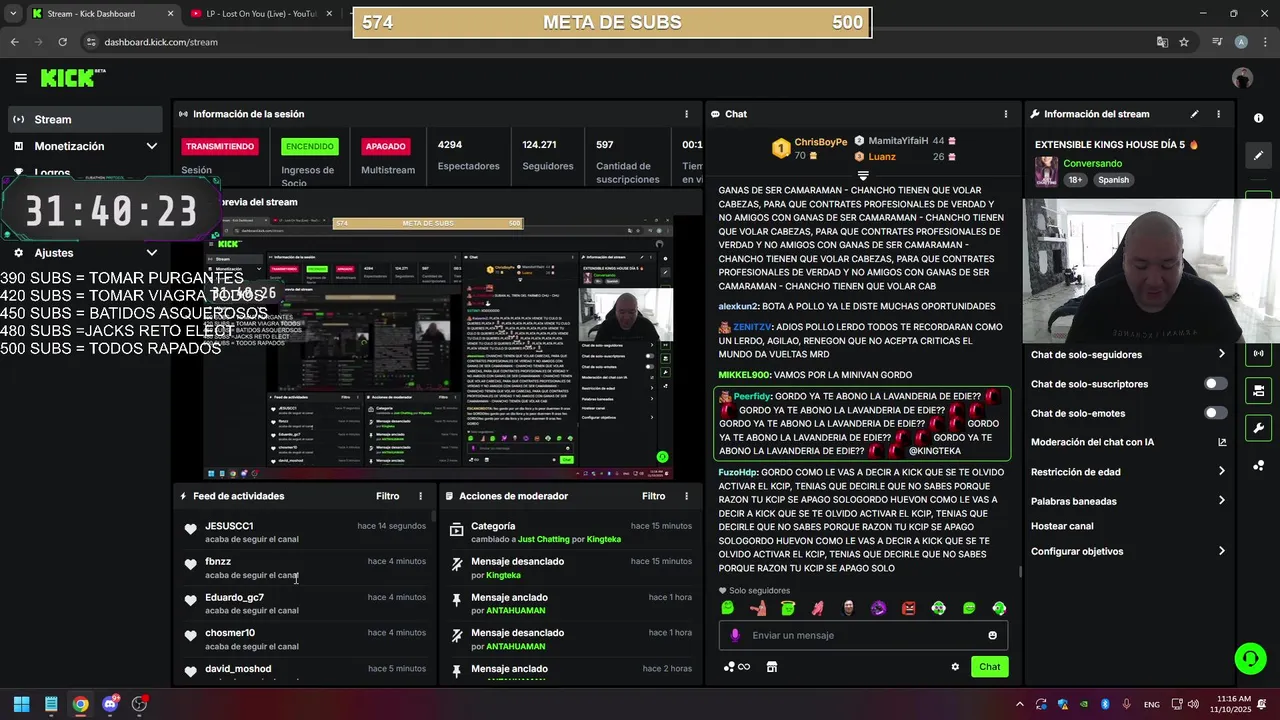Click the broadcast signal icon in sidebar
This screenshot has height=720, width=1280.
tap(1258, 353)
